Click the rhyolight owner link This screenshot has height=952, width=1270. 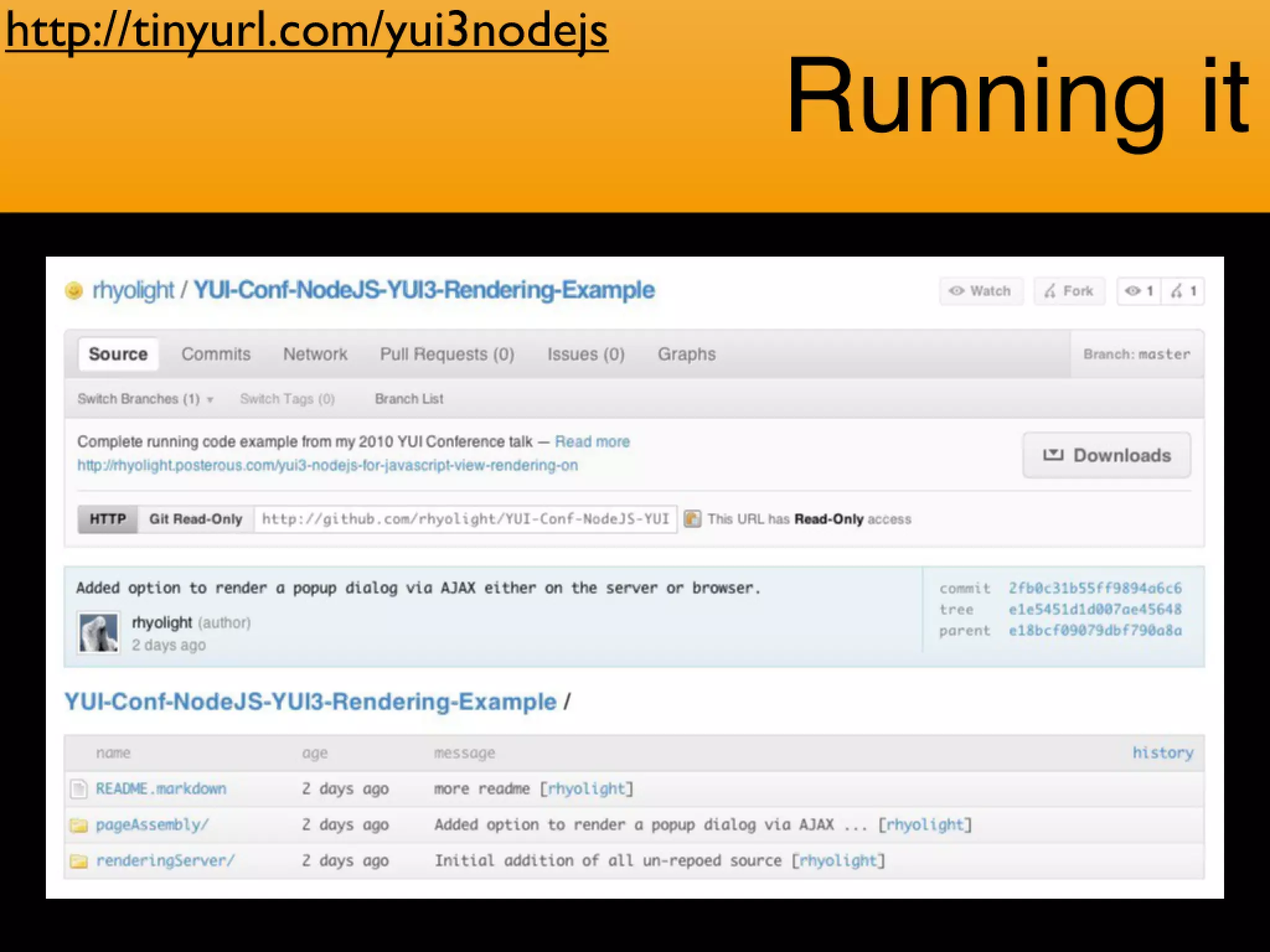[x=133, y=290]
